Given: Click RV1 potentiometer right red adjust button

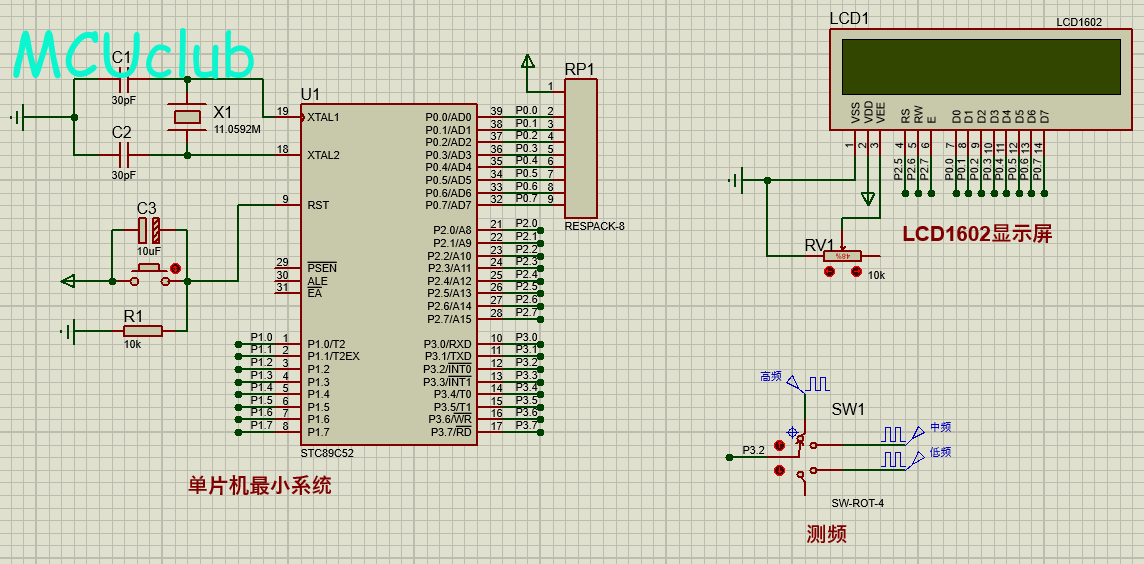Looking at the screenshot, I should point(855,272).
